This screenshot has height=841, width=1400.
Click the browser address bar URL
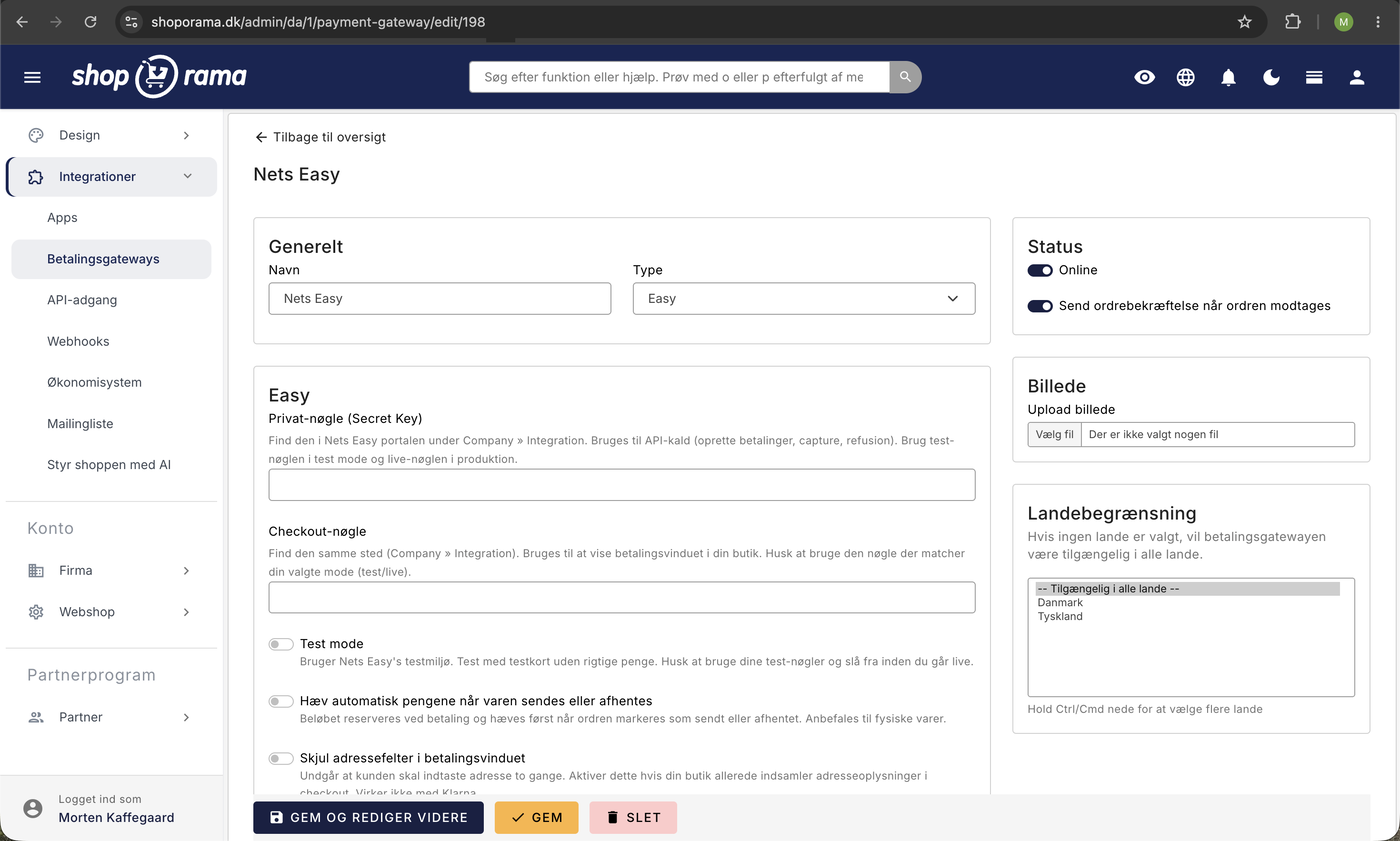click(x=318, y=21)
